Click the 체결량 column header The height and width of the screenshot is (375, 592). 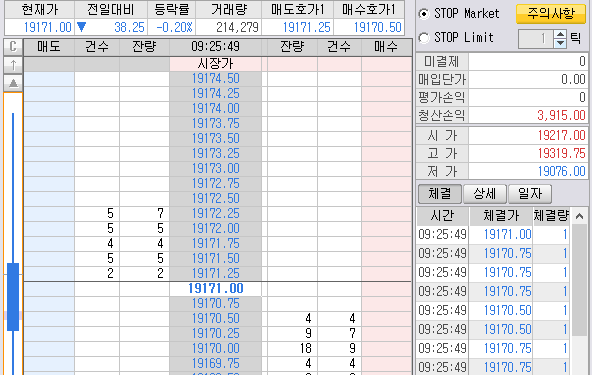point(551,216)
